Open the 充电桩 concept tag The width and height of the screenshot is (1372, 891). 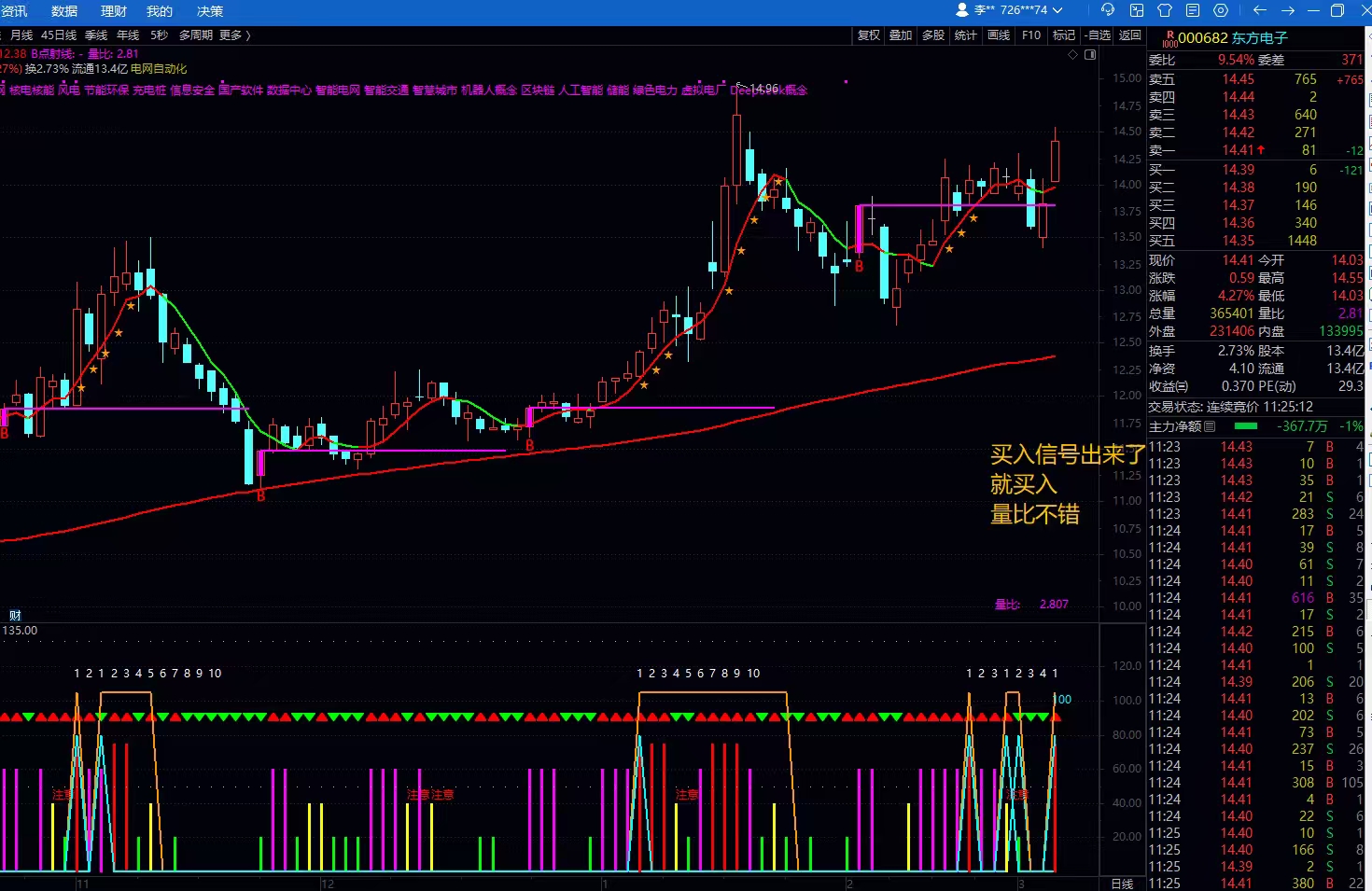(149, 90)
